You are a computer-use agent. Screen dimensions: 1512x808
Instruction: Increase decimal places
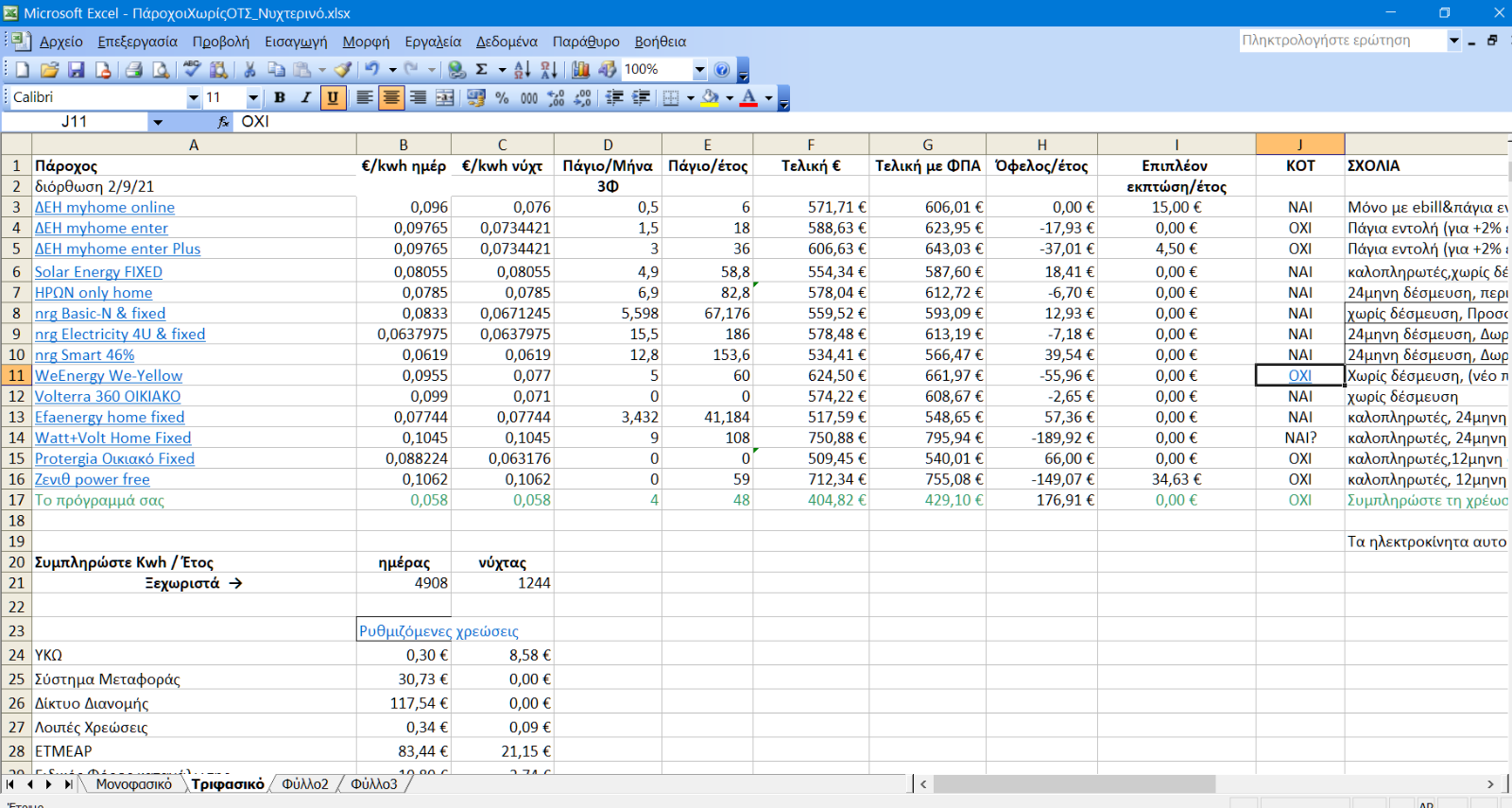[556, 97]
